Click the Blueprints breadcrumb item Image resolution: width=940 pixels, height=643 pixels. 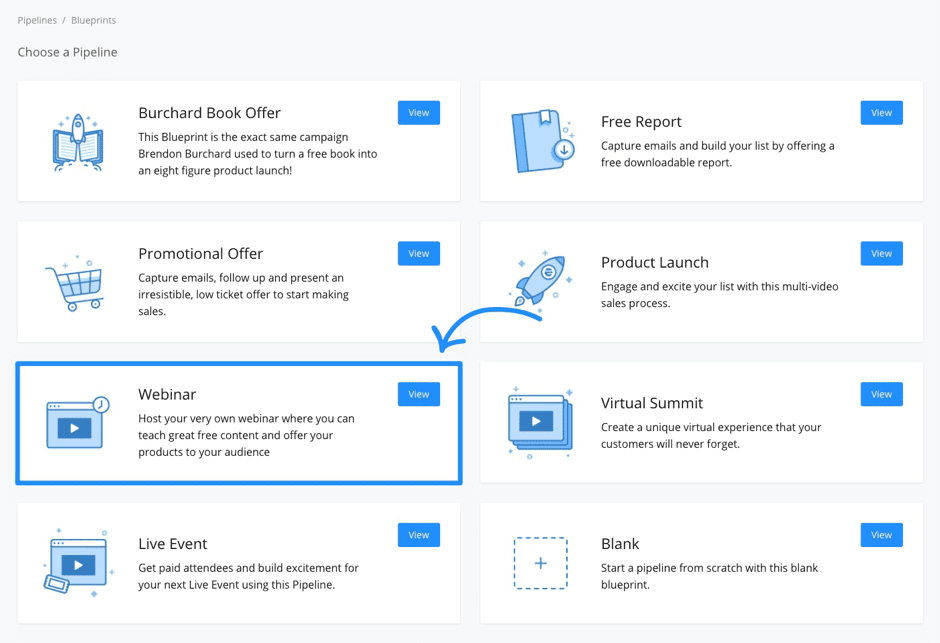(93, 19)
